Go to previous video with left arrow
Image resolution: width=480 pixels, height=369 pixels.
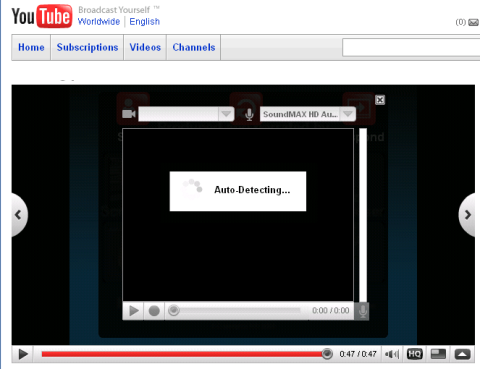coord(19,215)
